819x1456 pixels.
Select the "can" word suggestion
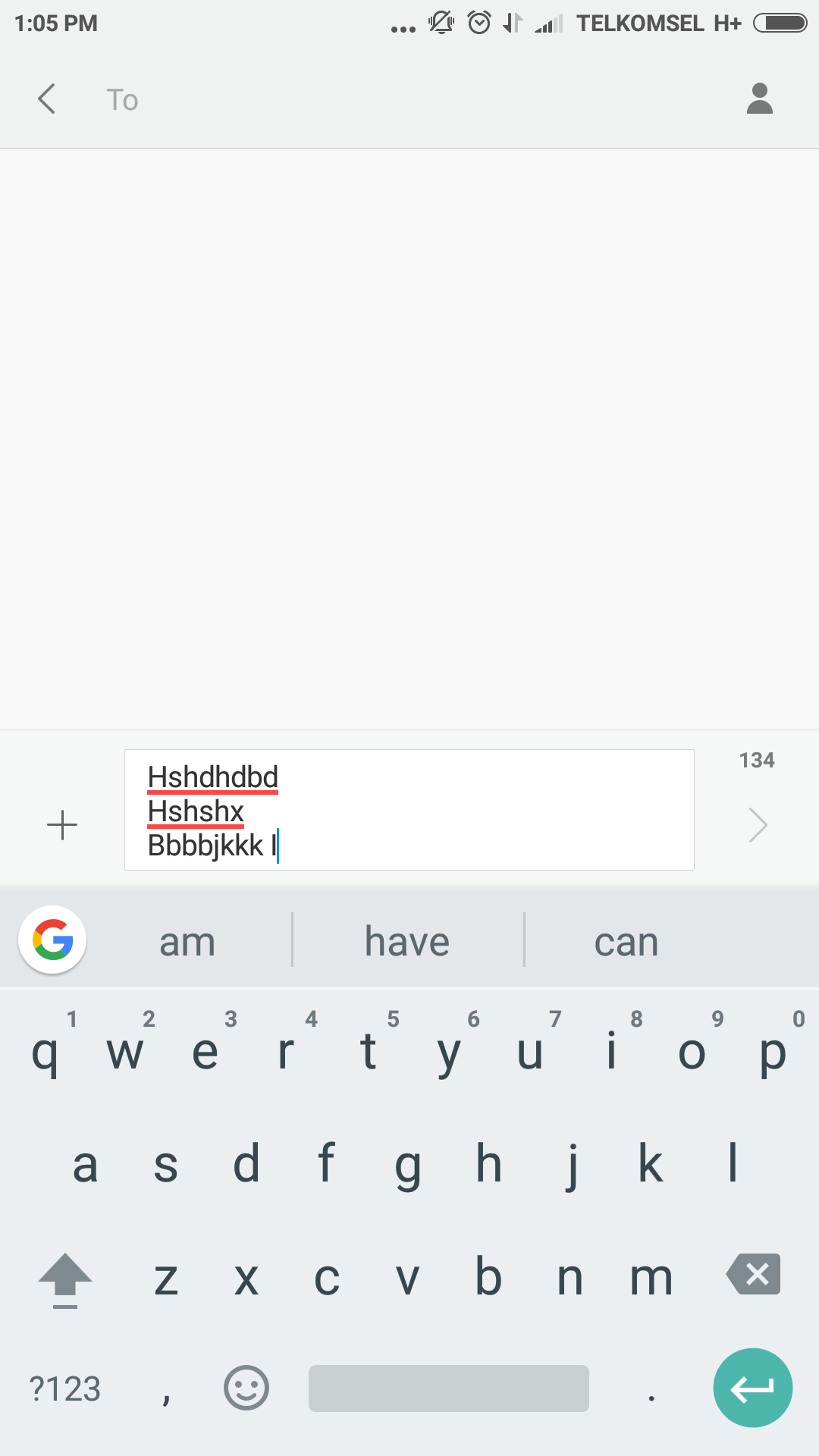[626, 942]
